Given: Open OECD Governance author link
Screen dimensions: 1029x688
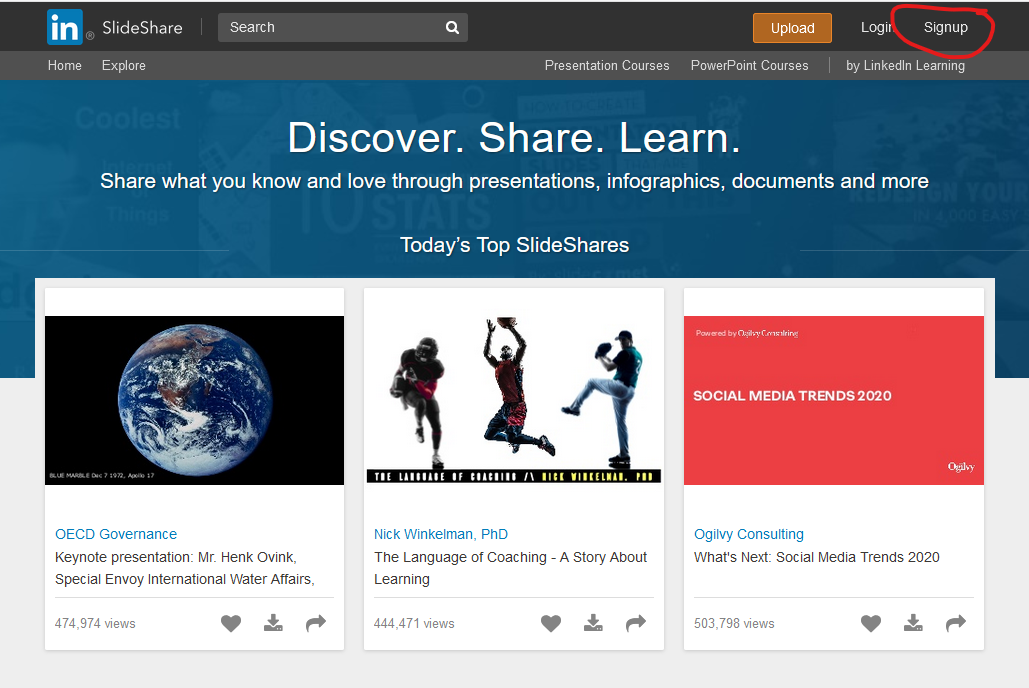Looking at the screenshot, I should pos(116,534).
